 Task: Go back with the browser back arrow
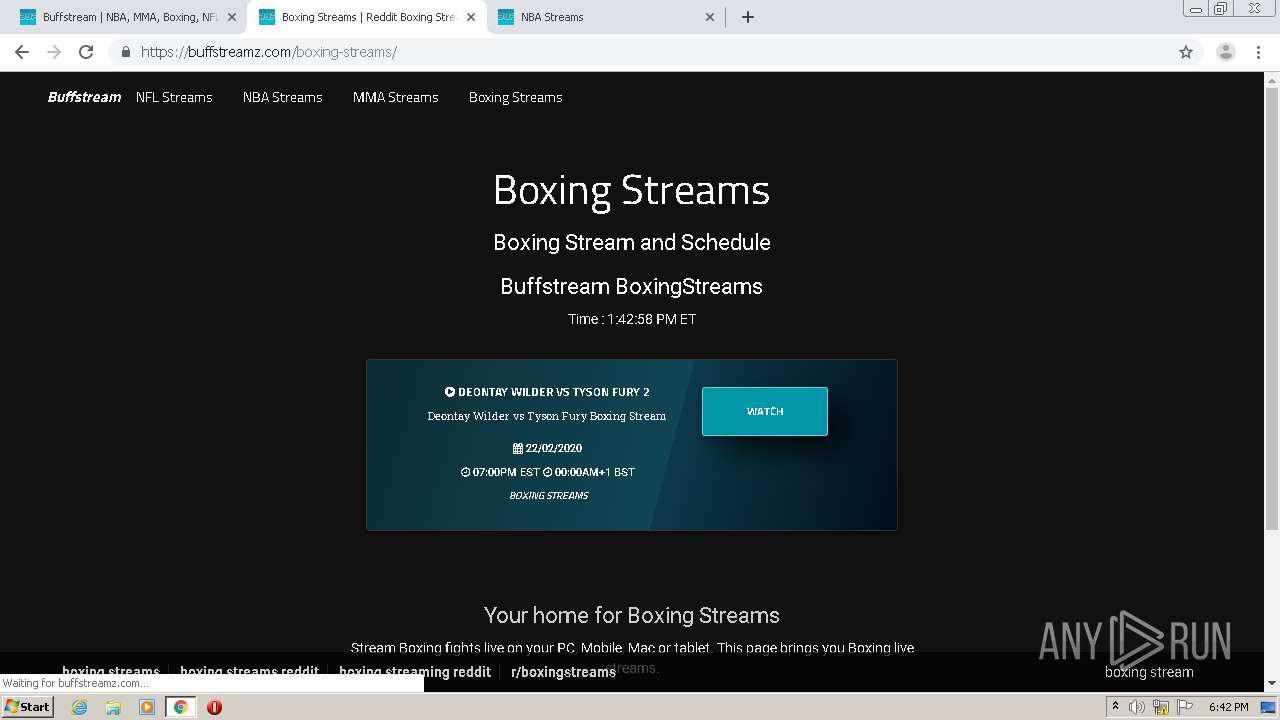22,52
